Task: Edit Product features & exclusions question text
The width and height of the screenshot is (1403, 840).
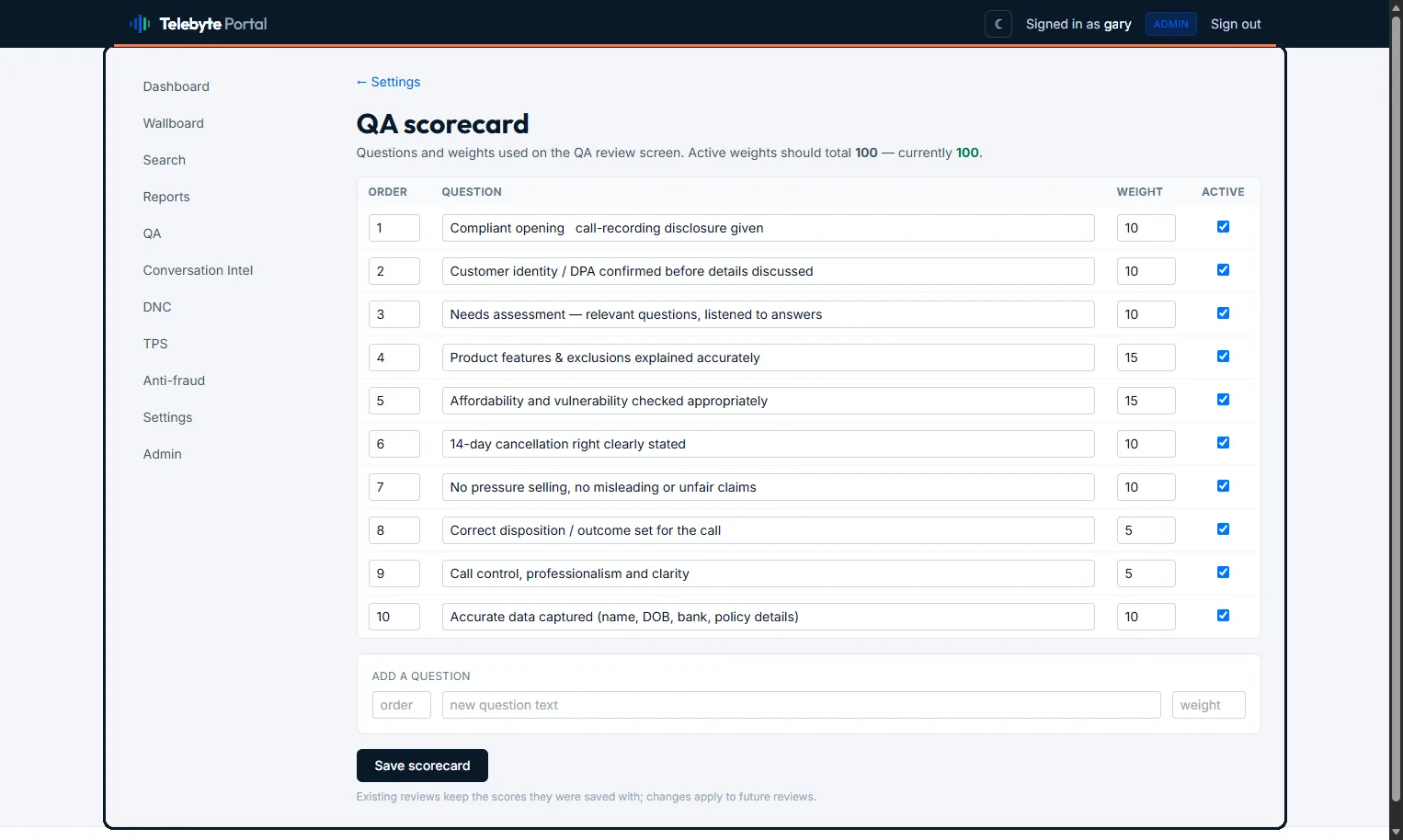Action: (x=768, y=358)
